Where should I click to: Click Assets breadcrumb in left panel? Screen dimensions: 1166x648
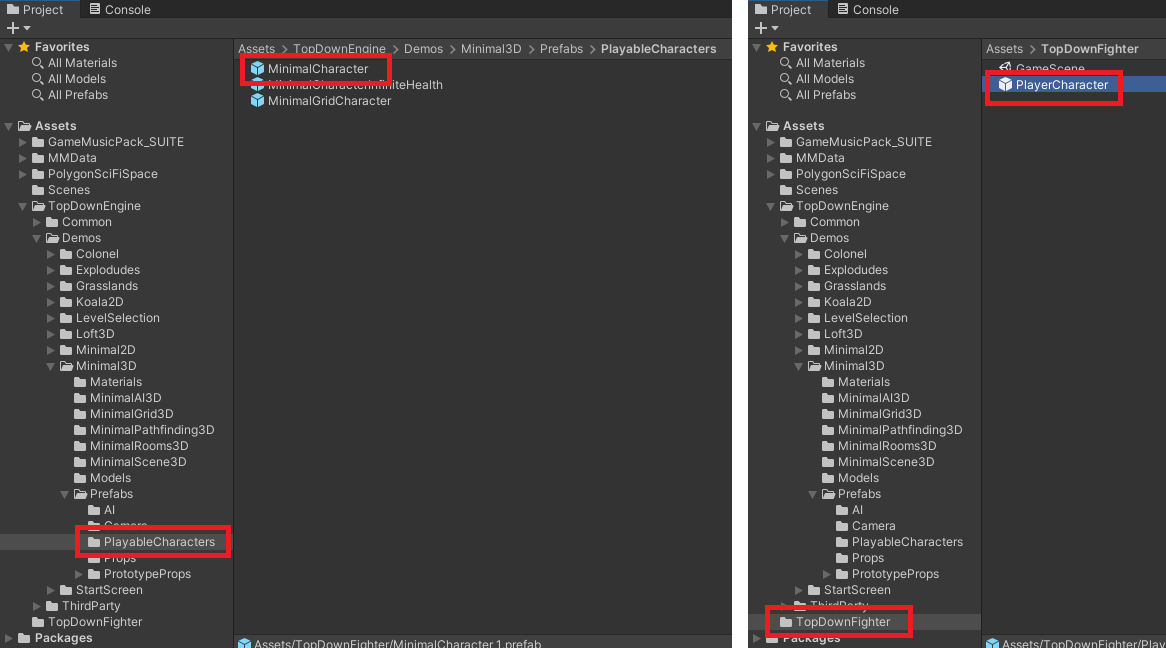pyautogui.click(x=257, y=49)
